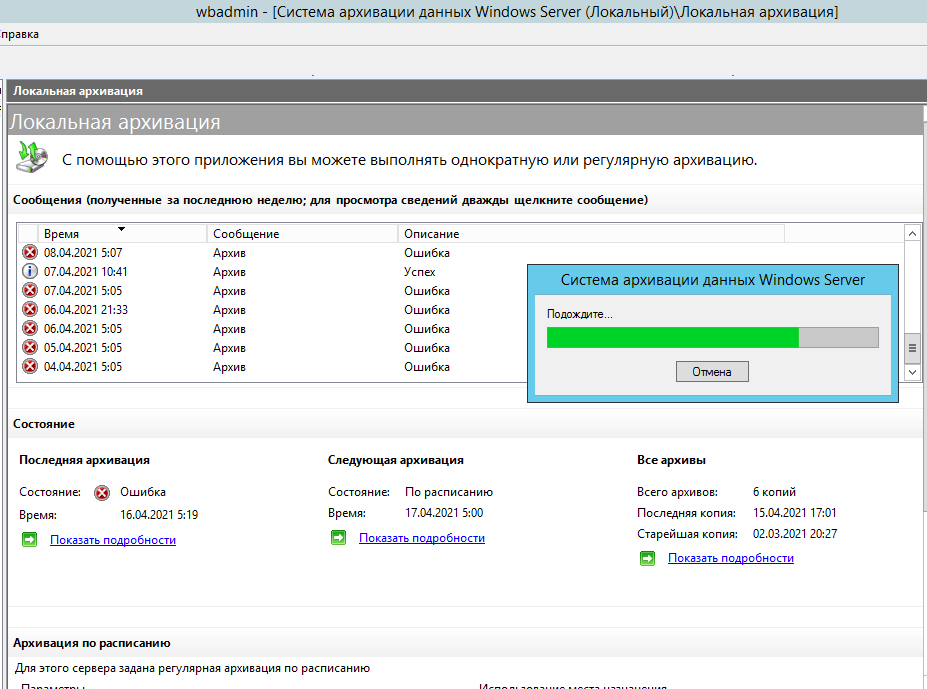The width and height of the screenshot is (927, 689).
Task: Click the messages list scroll up arrow
Action: coord(912,234)
